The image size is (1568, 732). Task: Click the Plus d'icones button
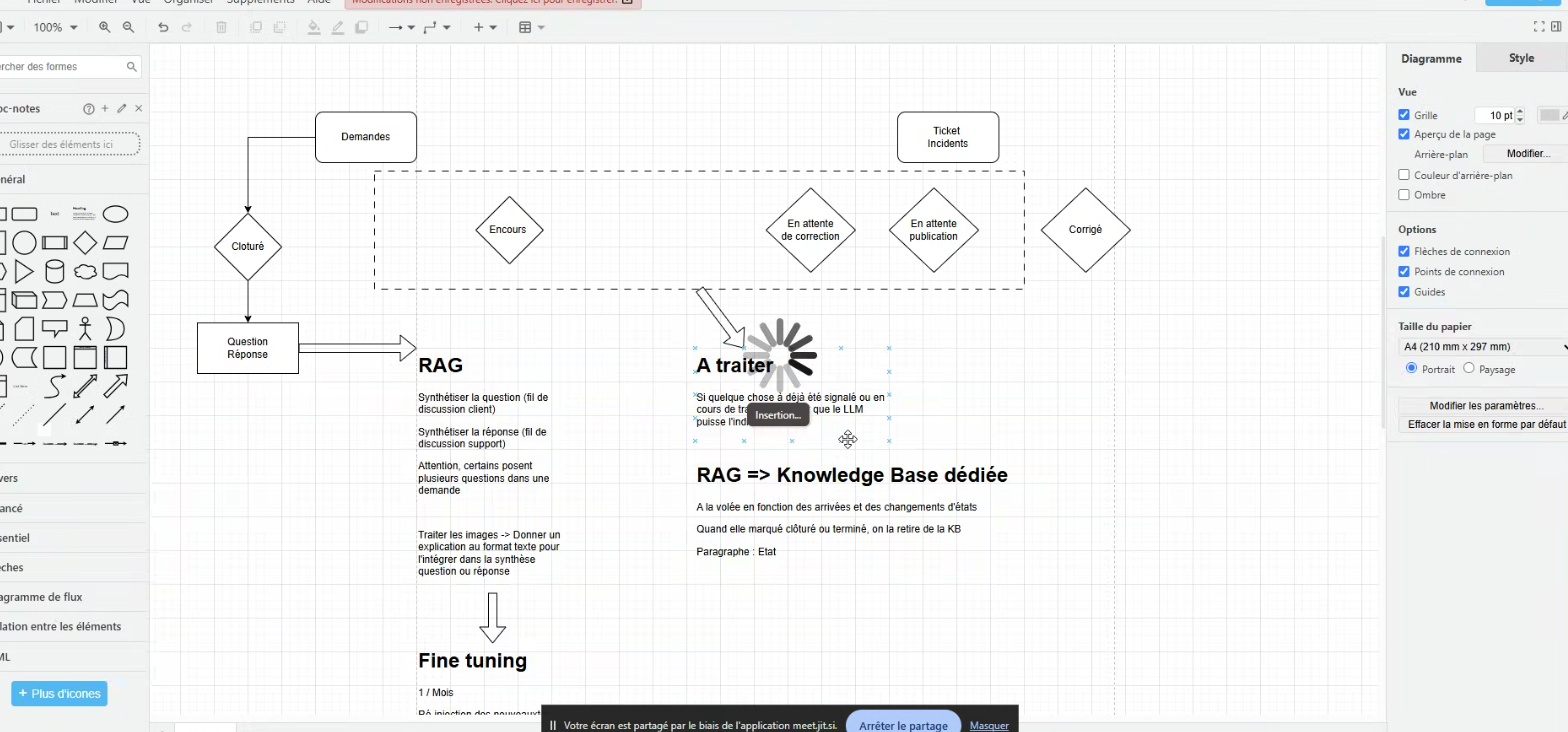pos(59,693)
